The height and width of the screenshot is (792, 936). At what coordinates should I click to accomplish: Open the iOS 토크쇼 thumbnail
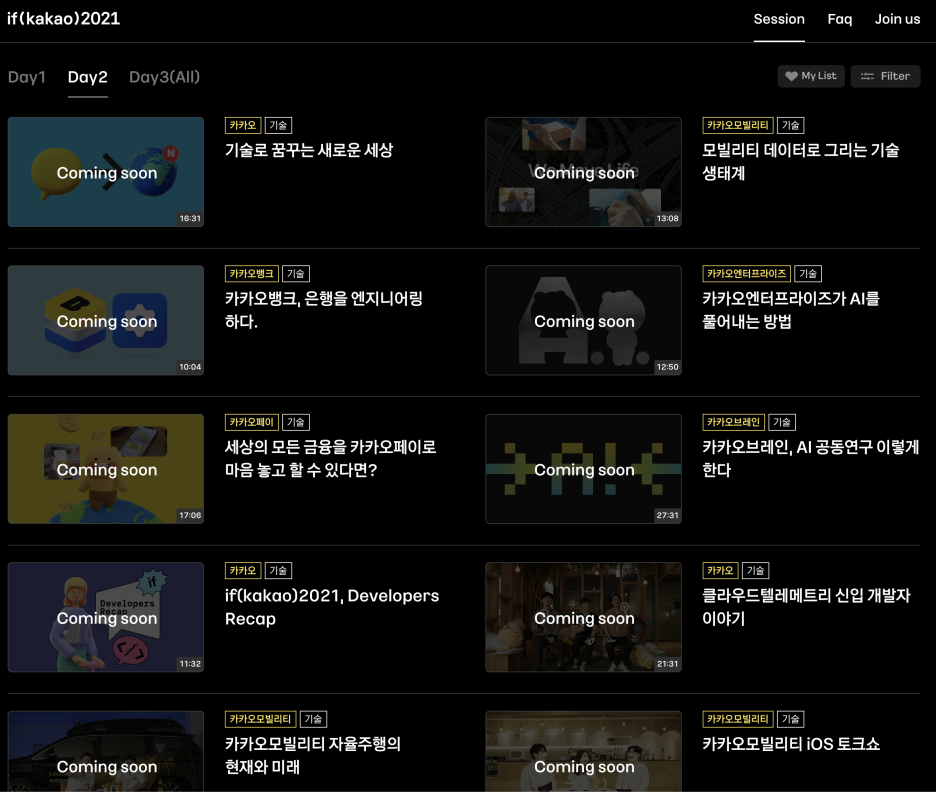click(583, 751)
